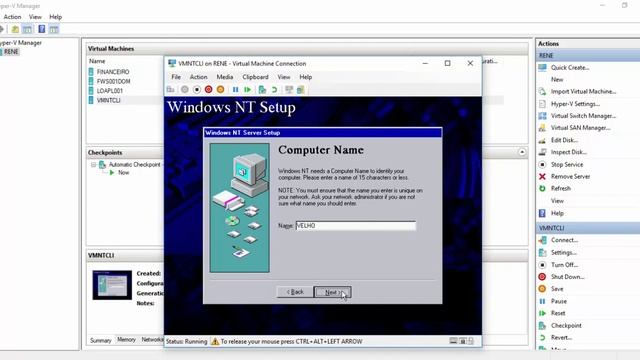Click the Virtual Switch Manager action icon
This screenshot has height=360, width=640.
point(542,116)
